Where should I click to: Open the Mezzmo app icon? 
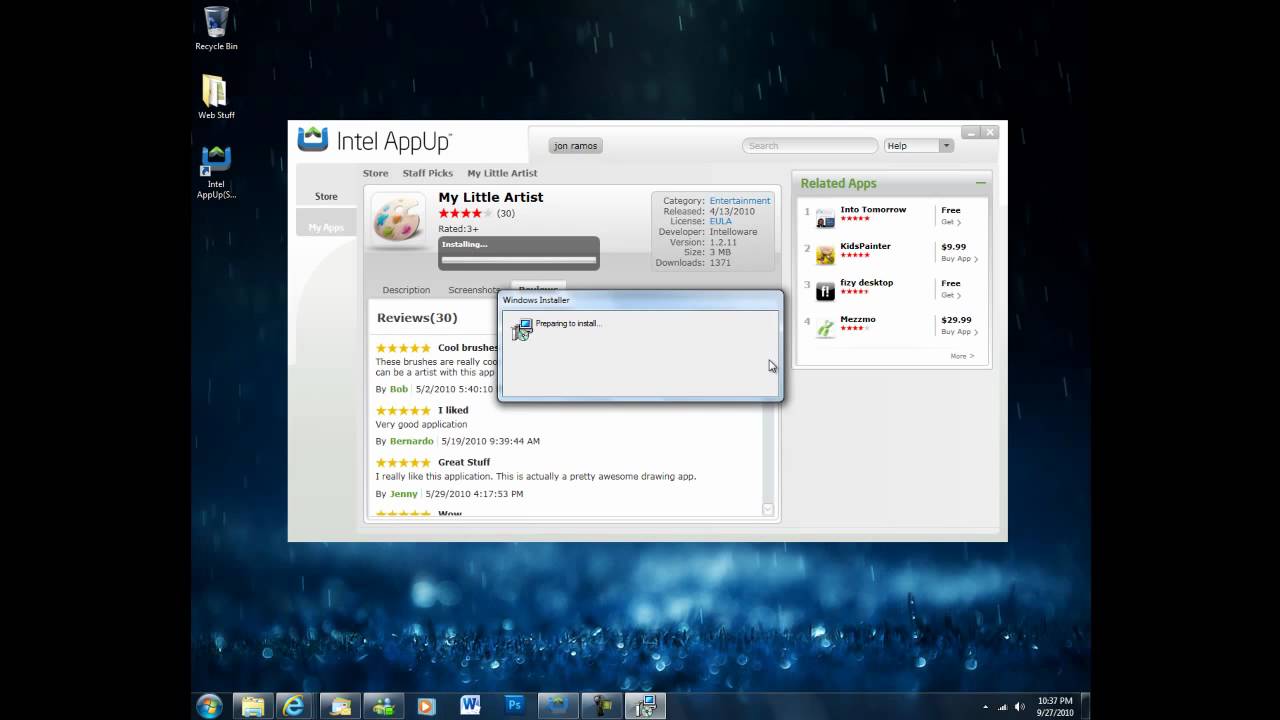825,327
